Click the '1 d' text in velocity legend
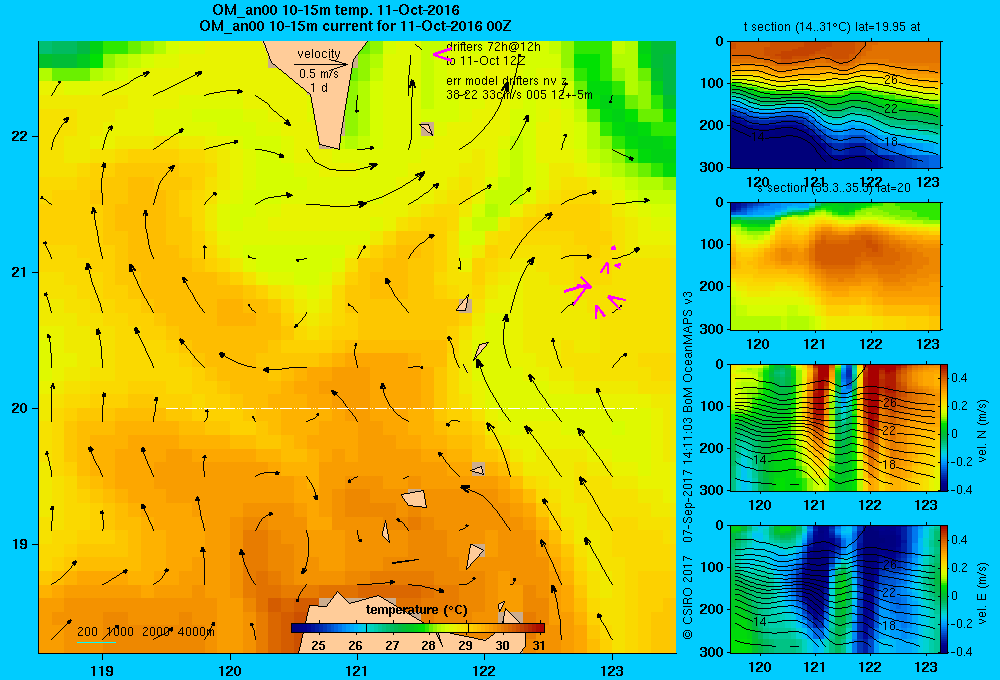The image size is (1000, 680). pyautogui.click(x=319, y=87)
